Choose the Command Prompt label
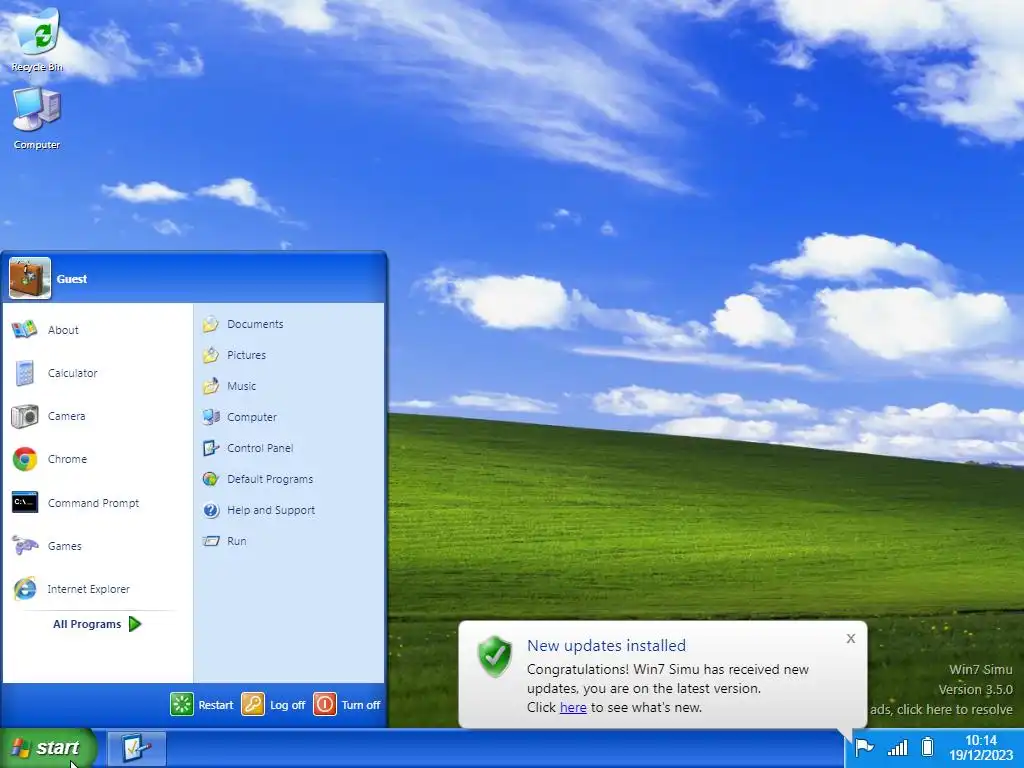This screenshot has height=768, width=1024. coord(93,503)
